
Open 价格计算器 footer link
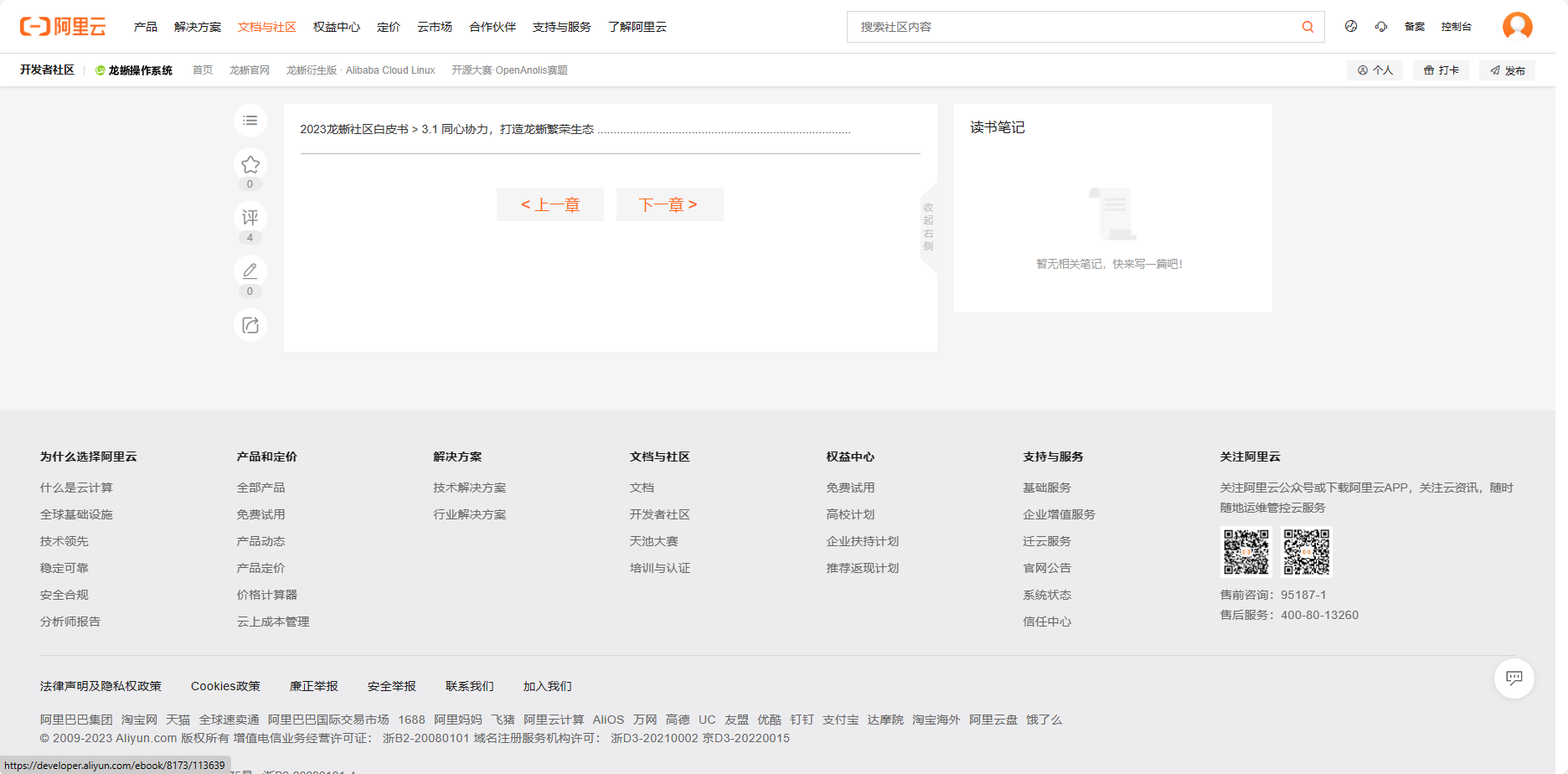pyautogui.click(x=267, y=595)
